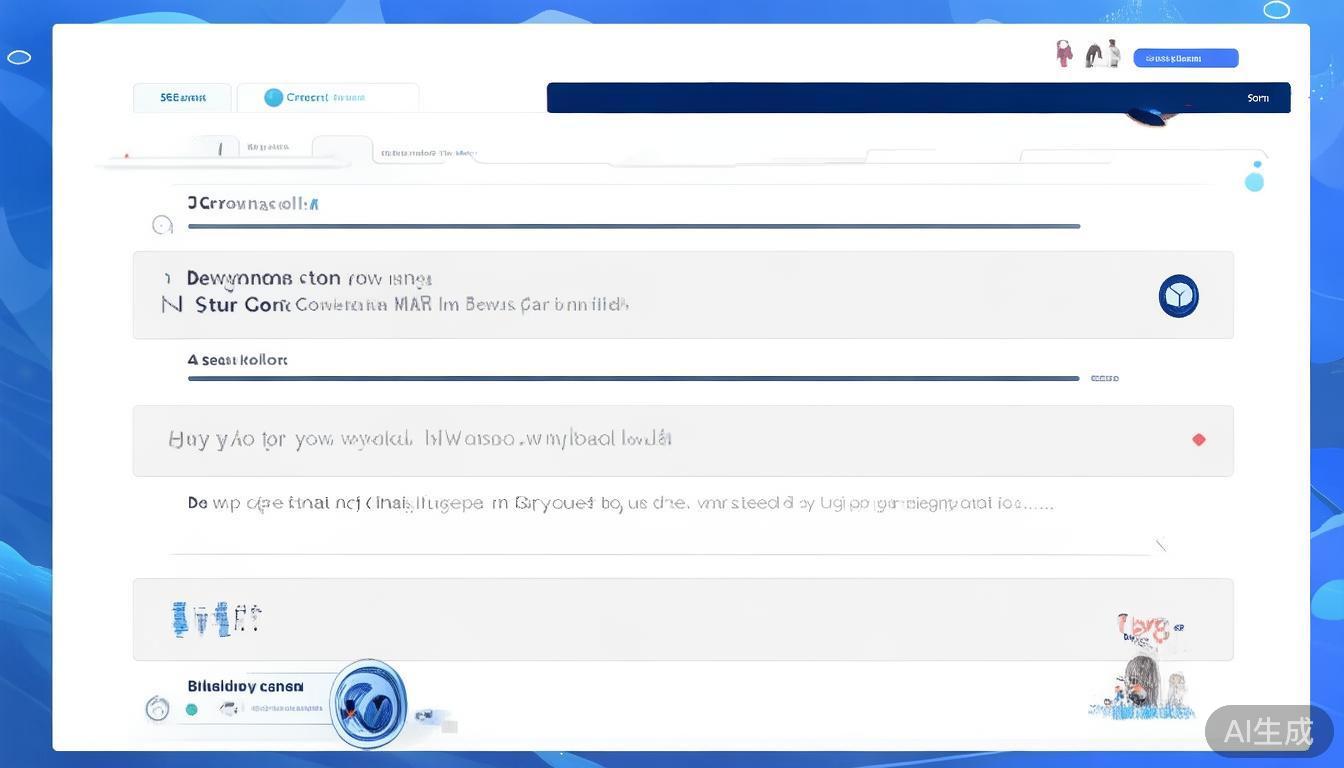Click the blue globe icon on Creerit tab
The height and width of the screenshot is (768, 1344).
pyautogui.click(x=273, y=97)
